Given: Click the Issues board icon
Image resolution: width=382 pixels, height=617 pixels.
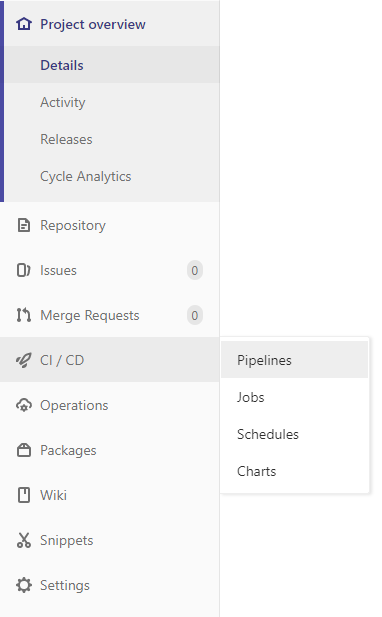Looking at the screenshot, I should click(x=24, y=270).
